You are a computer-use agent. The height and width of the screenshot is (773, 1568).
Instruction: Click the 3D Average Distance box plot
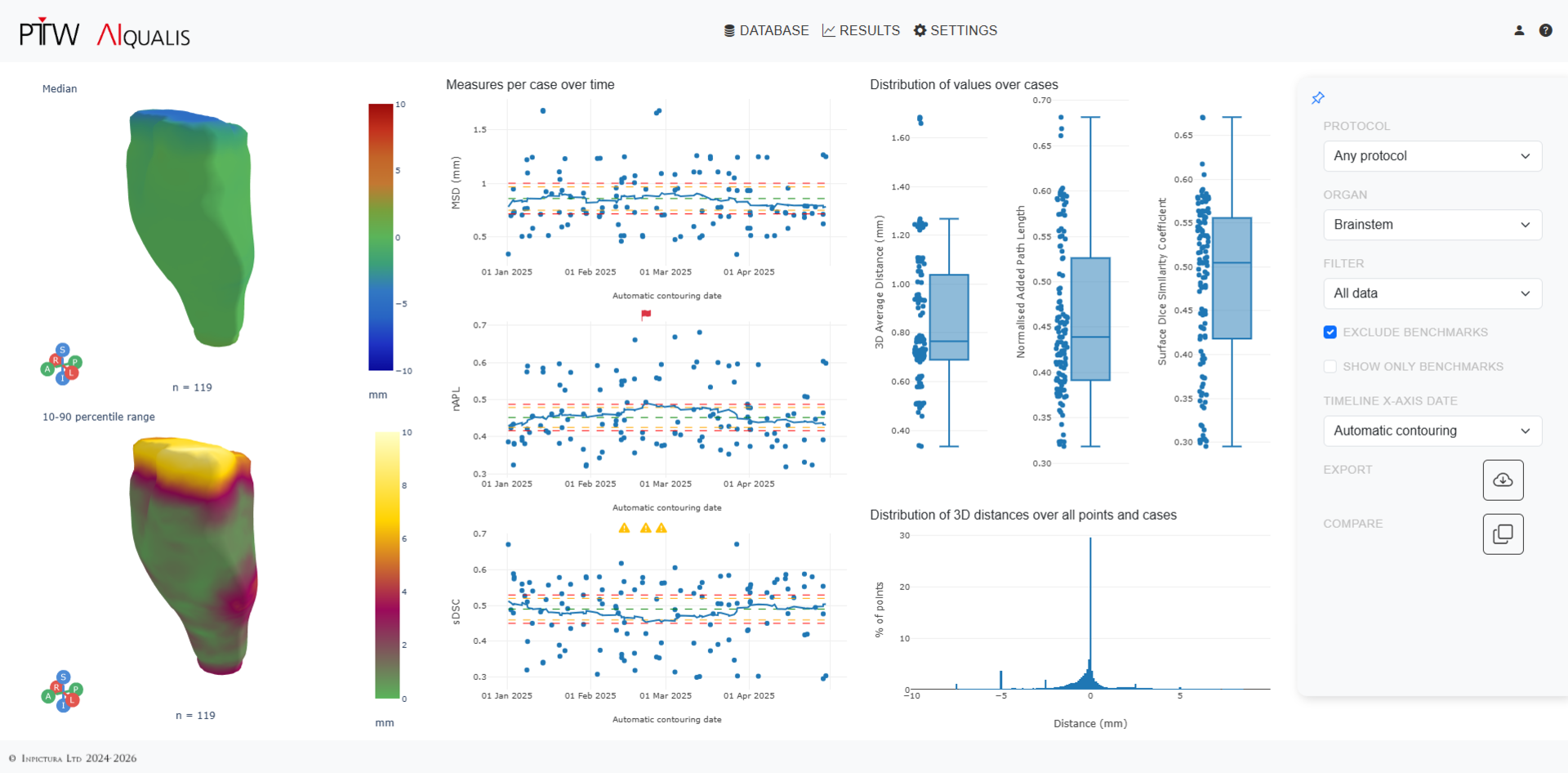949,317
